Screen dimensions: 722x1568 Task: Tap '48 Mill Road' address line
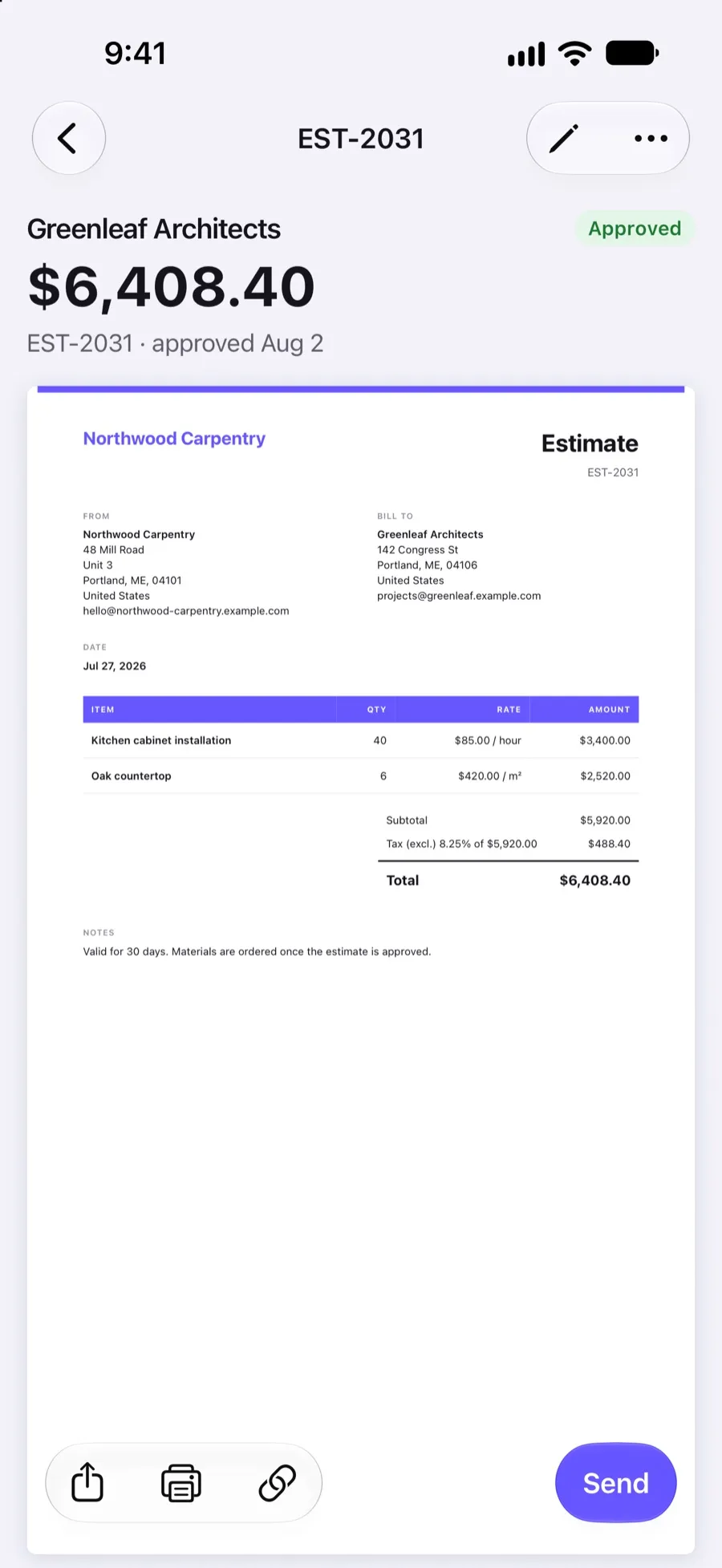[x=114, y=550]
